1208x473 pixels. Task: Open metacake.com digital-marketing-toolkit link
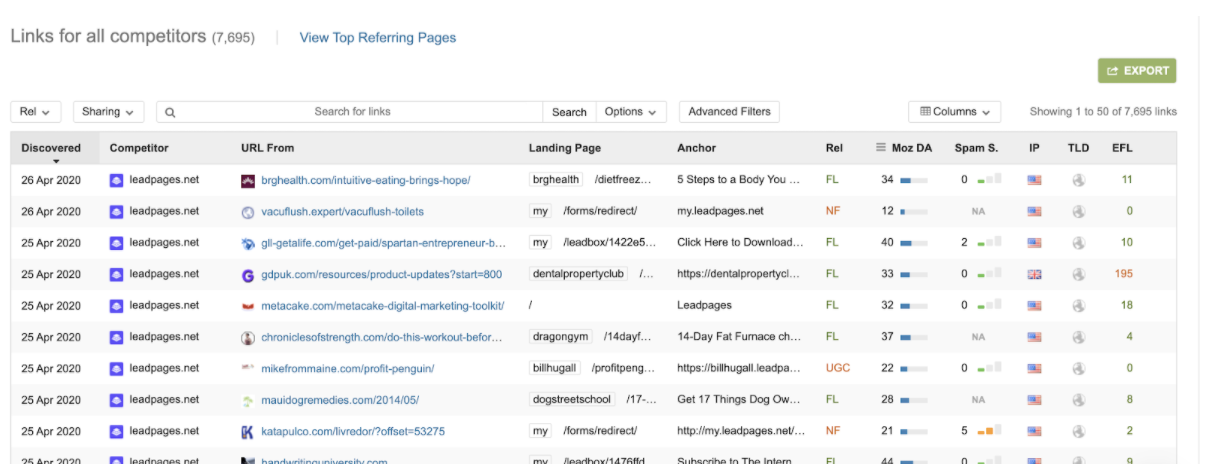pos(382,305)
